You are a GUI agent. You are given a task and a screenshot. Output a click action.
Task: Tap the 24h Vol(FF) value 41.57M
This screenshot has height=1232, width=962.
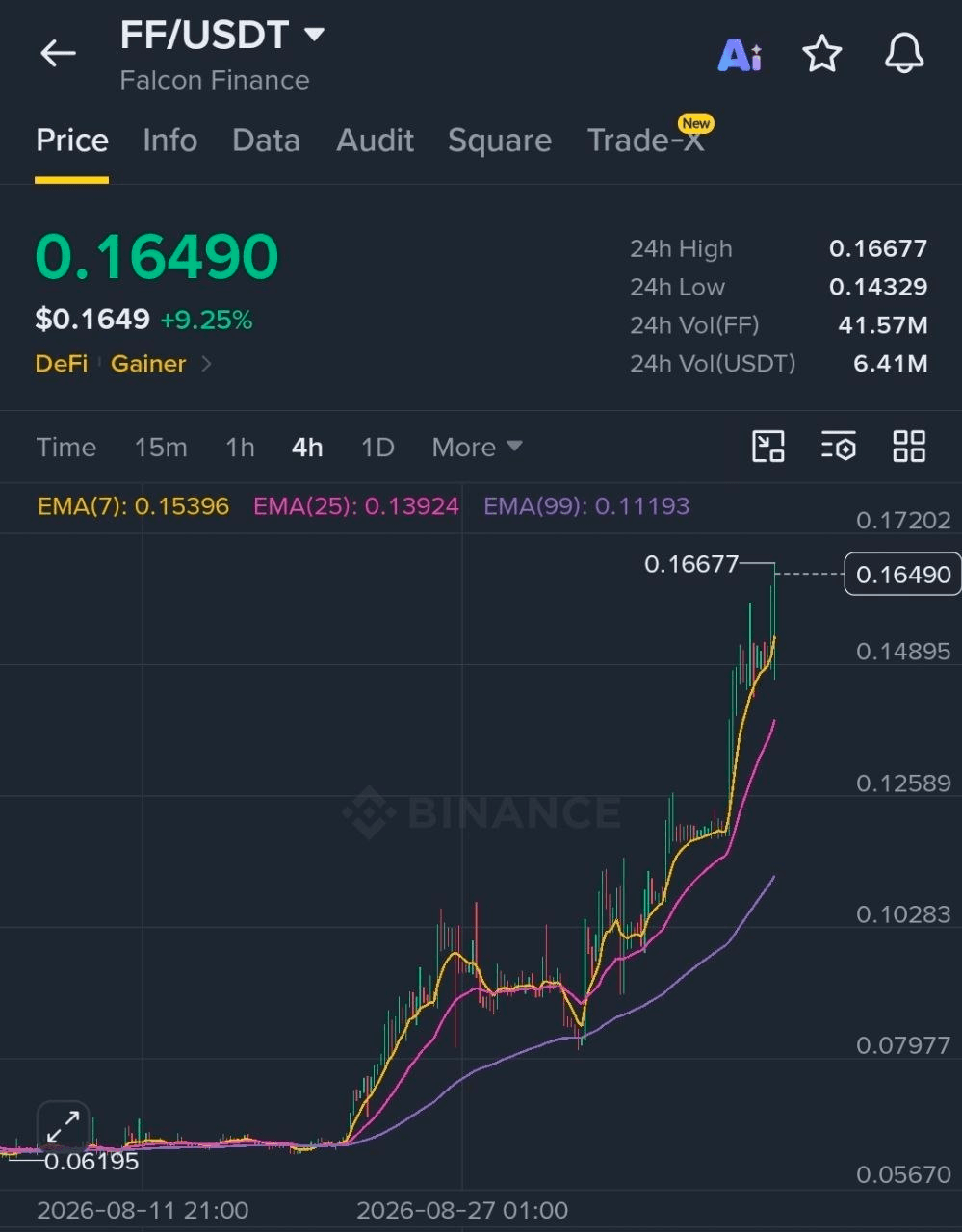(883, 325)
